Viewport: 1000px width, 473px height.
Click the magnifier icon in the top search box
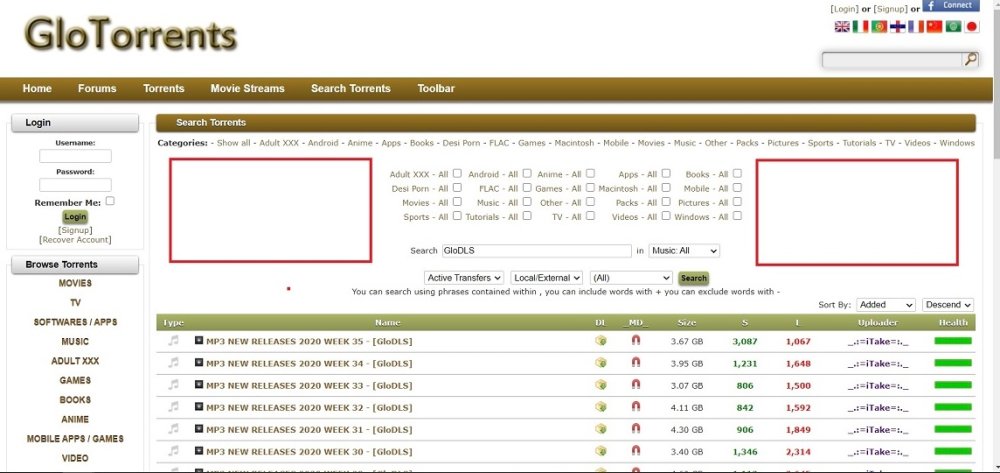pos(970,60)
